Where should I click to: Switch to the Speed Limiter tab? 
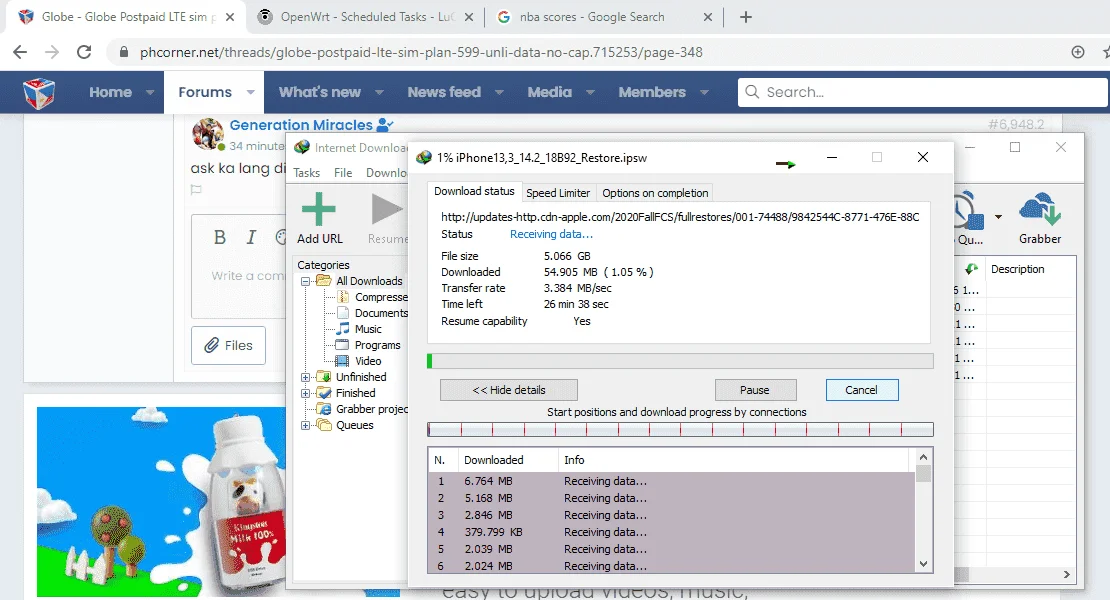[558, 193]
